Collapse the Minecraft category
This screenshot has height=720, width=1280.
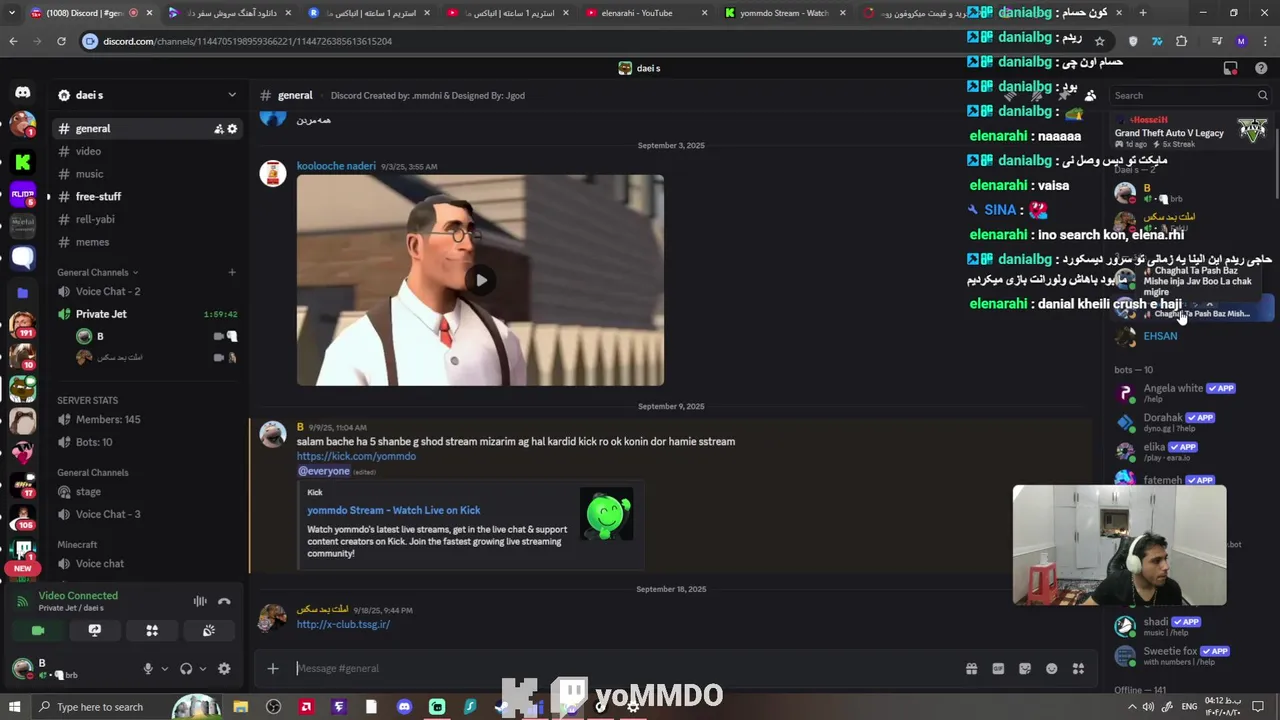[77, 545]
